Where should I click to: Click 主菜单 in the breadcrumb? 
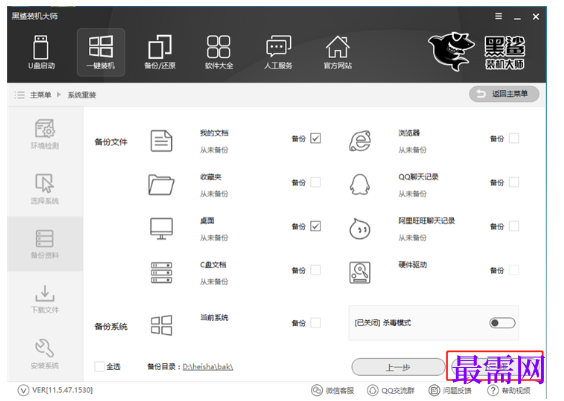(x=40, y=95)
